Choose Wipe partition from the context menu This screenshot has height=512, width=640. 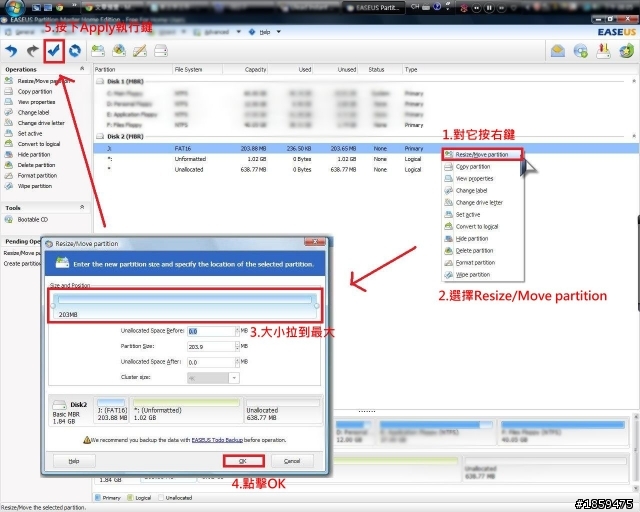[x=473, y=275]
